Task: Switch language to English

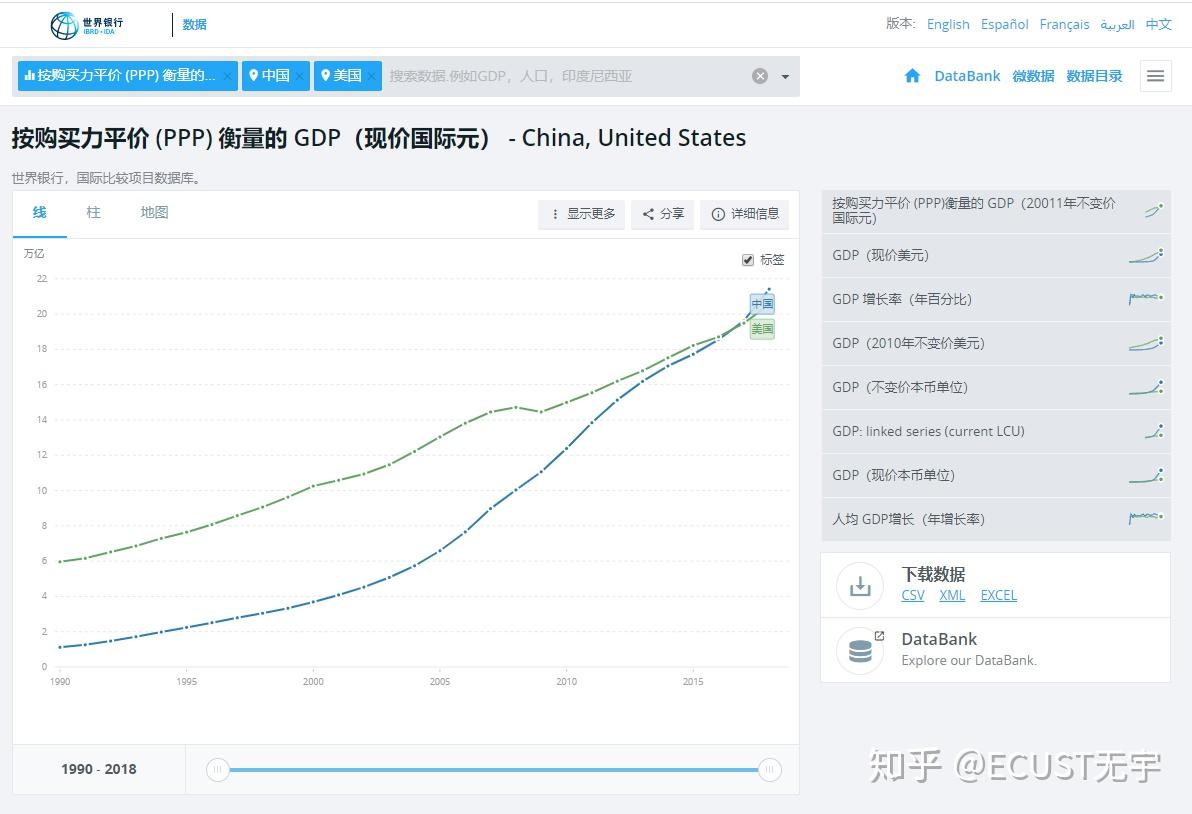Action: (x=948, y=24)
